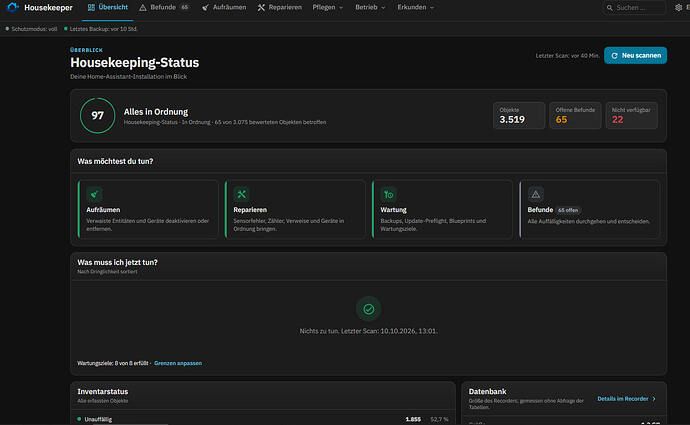
Task: Expand the Erkunden dropdown menu
Action: tap(415, 7)
